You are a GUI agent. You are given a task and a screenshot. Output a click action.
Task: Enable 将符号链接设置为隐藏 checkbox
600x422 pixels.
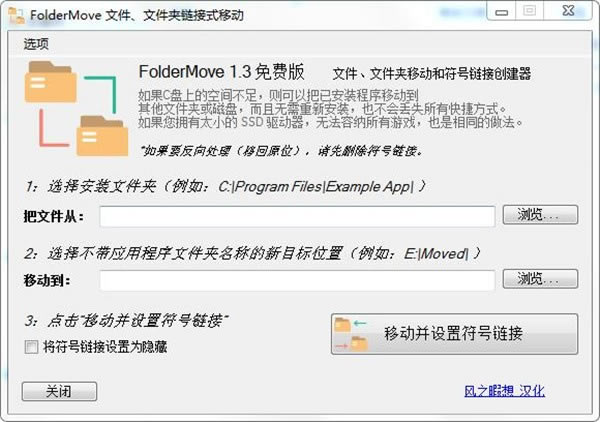(x=31, y=347)
